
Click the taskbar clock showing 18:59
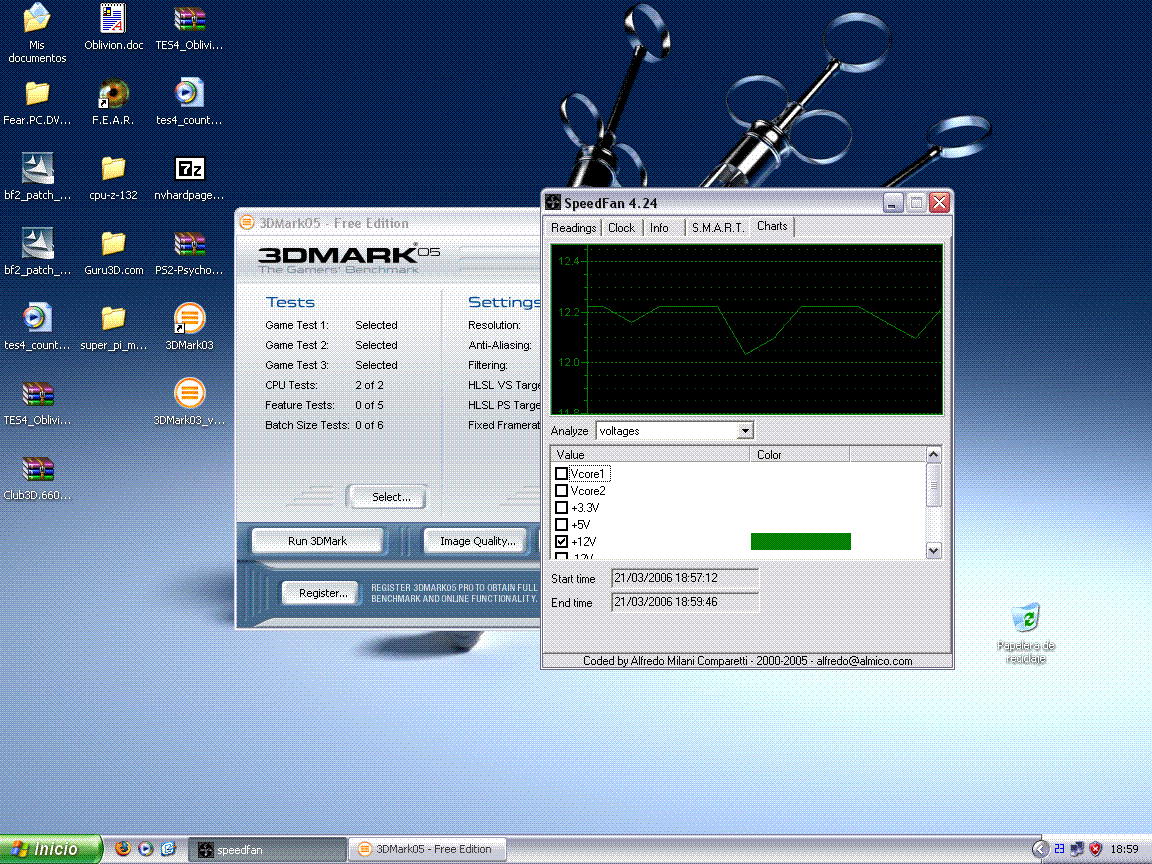[1124, 849]
